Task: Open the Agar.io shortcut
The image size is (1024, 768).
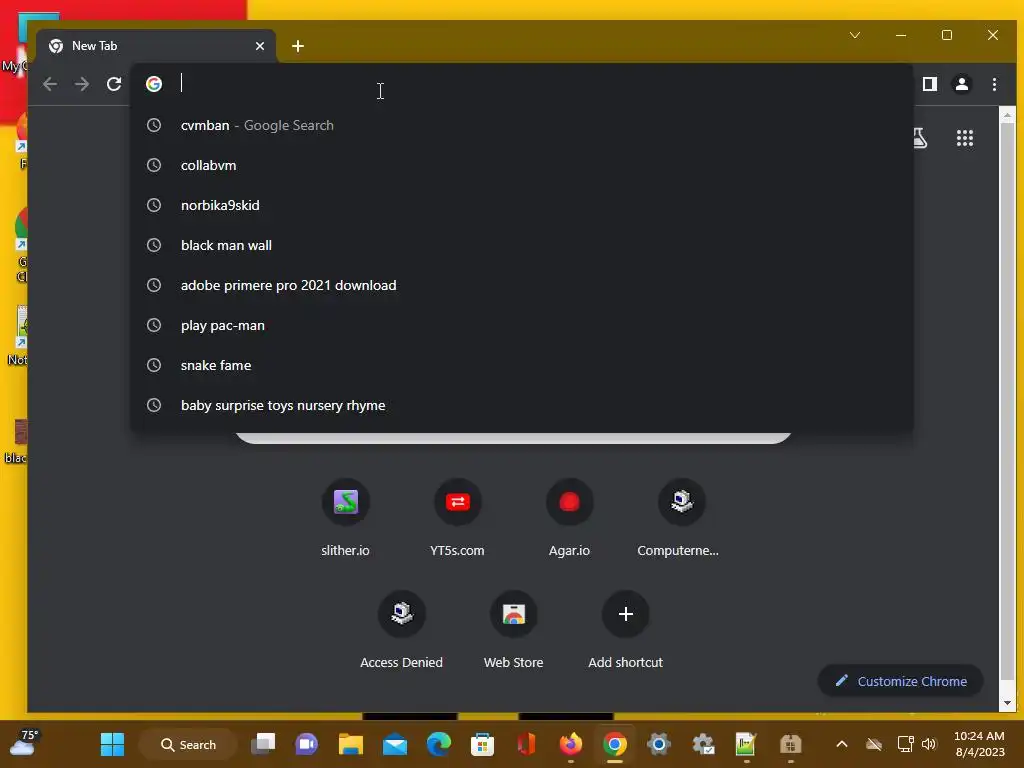Action: (x=569, y=516)
